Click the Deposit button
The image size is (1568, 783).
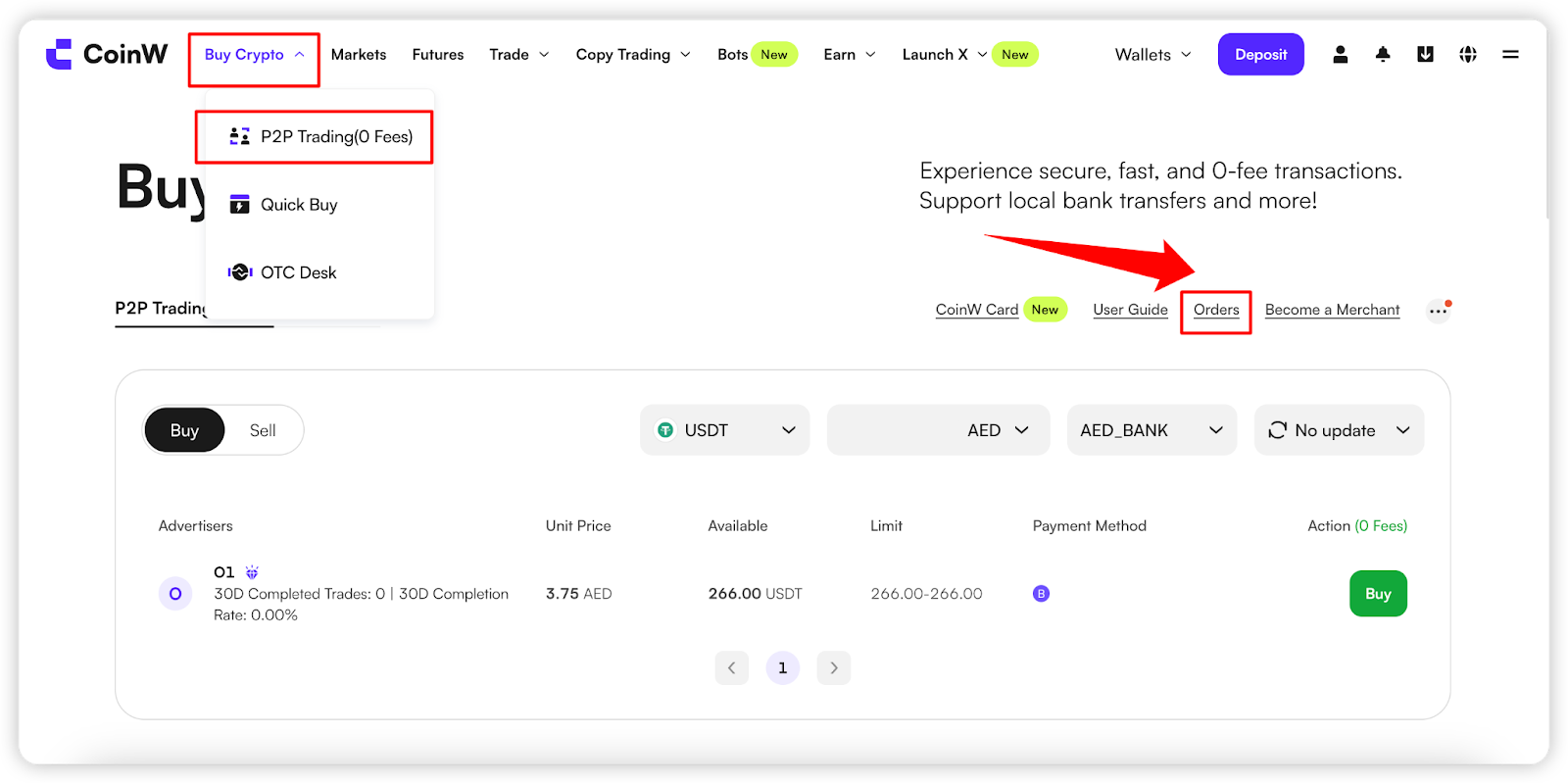(1260, 55)
